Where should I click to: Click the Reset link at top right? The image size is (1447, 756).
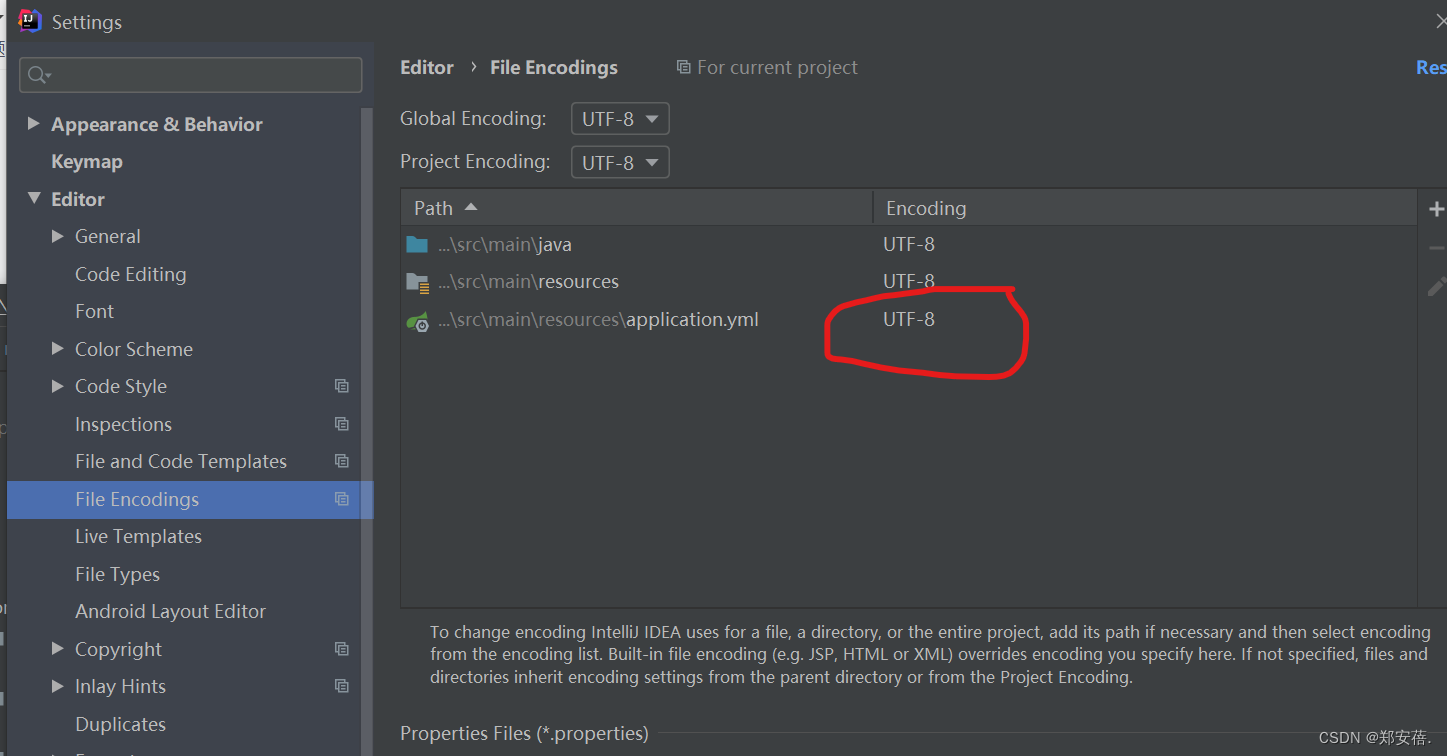pos(1430,67)
